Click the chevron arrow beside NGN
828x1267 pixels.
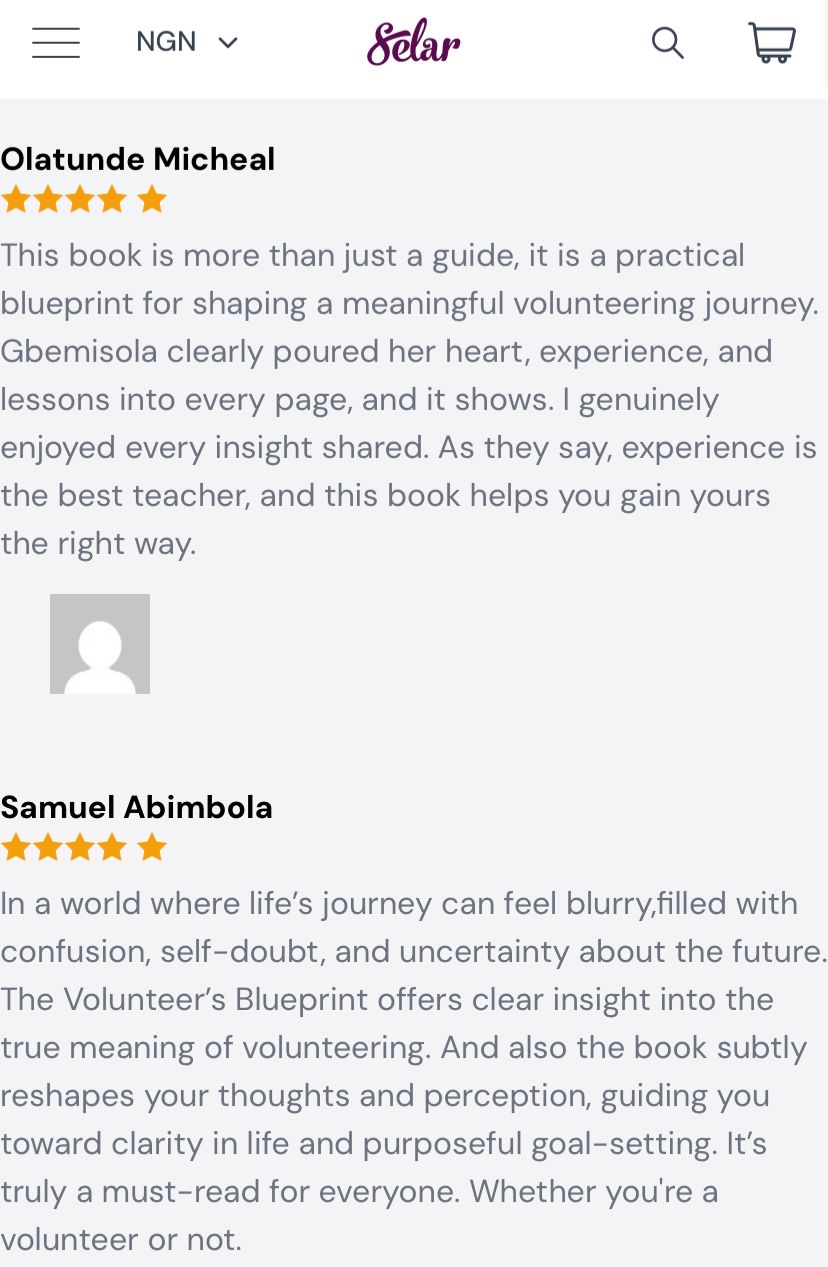pos(228,43)
